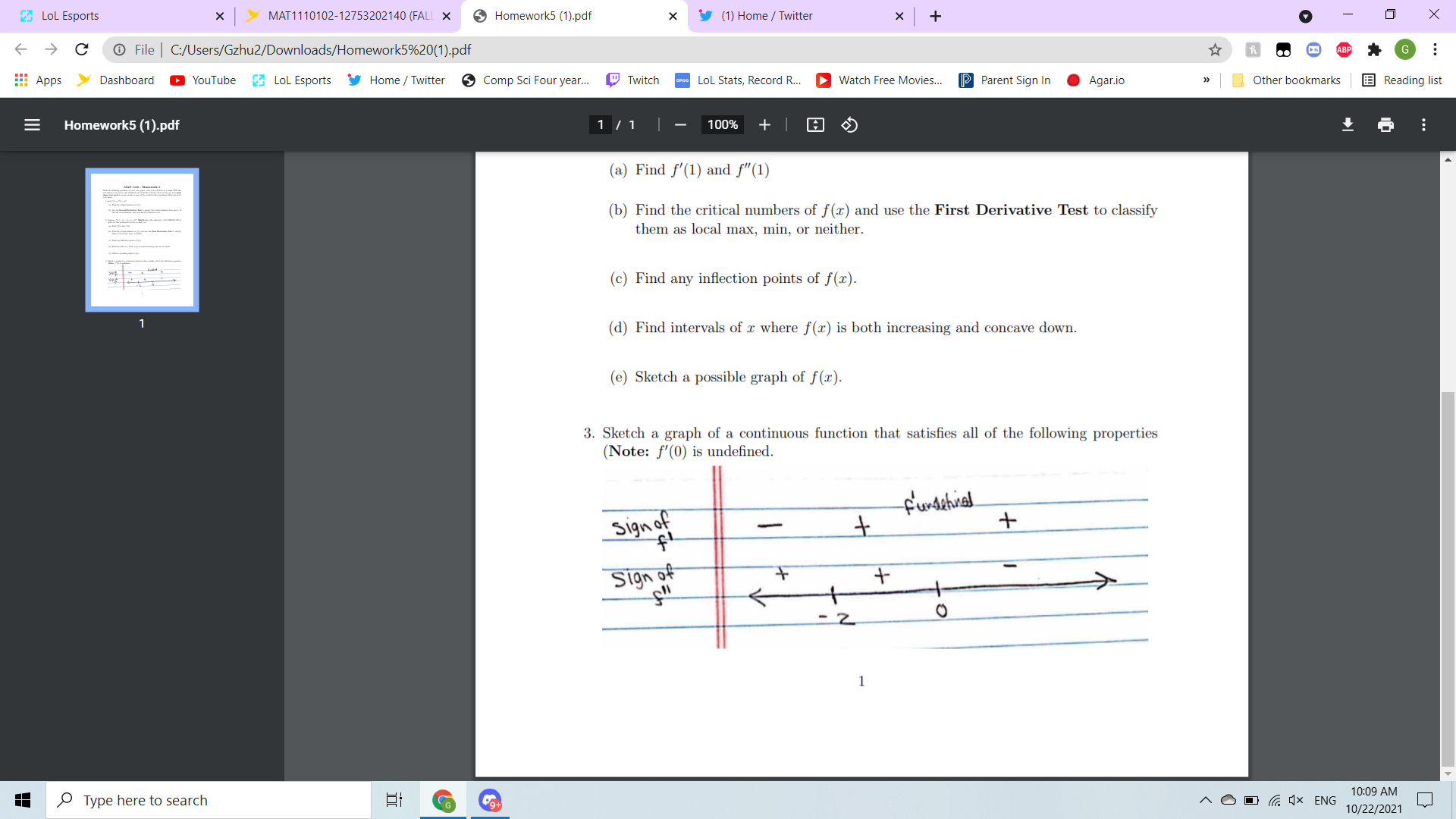Image resolution: width=1456 pixels, height=819 pixels.
Task: Show hidden system tray icons
Action: [1204, 800]
